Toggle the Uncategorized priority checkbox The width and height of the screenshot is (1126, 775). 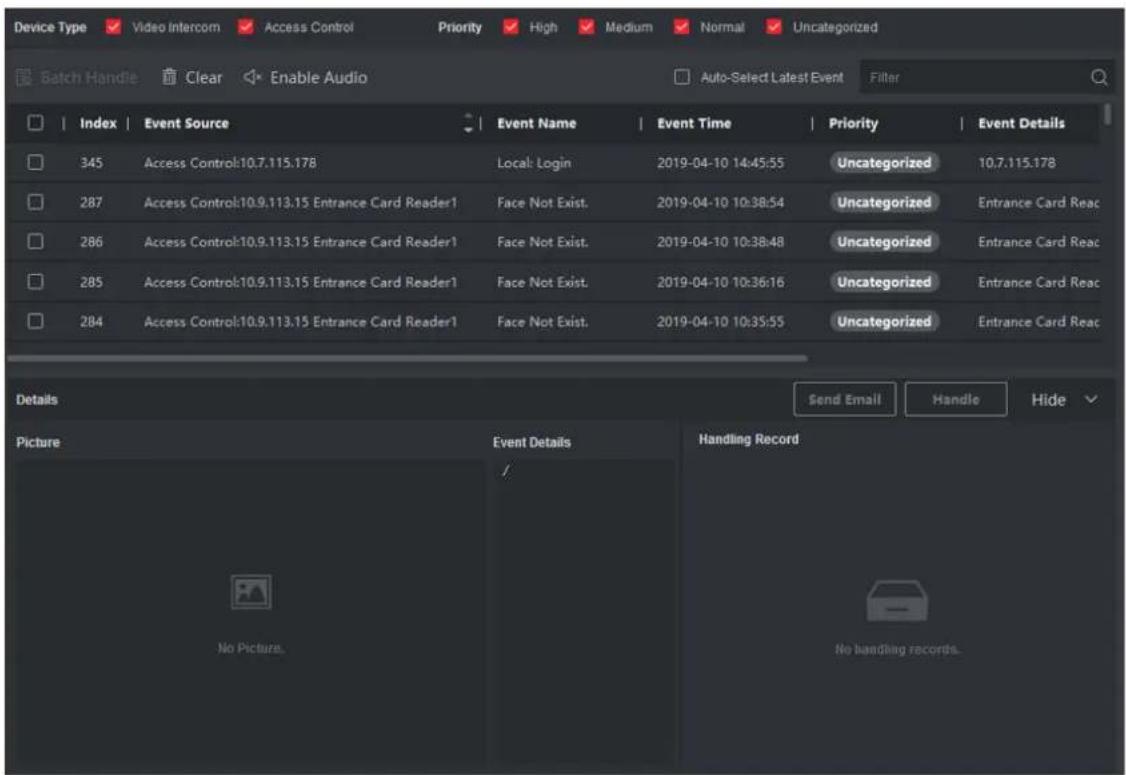(x=773, y=27)
